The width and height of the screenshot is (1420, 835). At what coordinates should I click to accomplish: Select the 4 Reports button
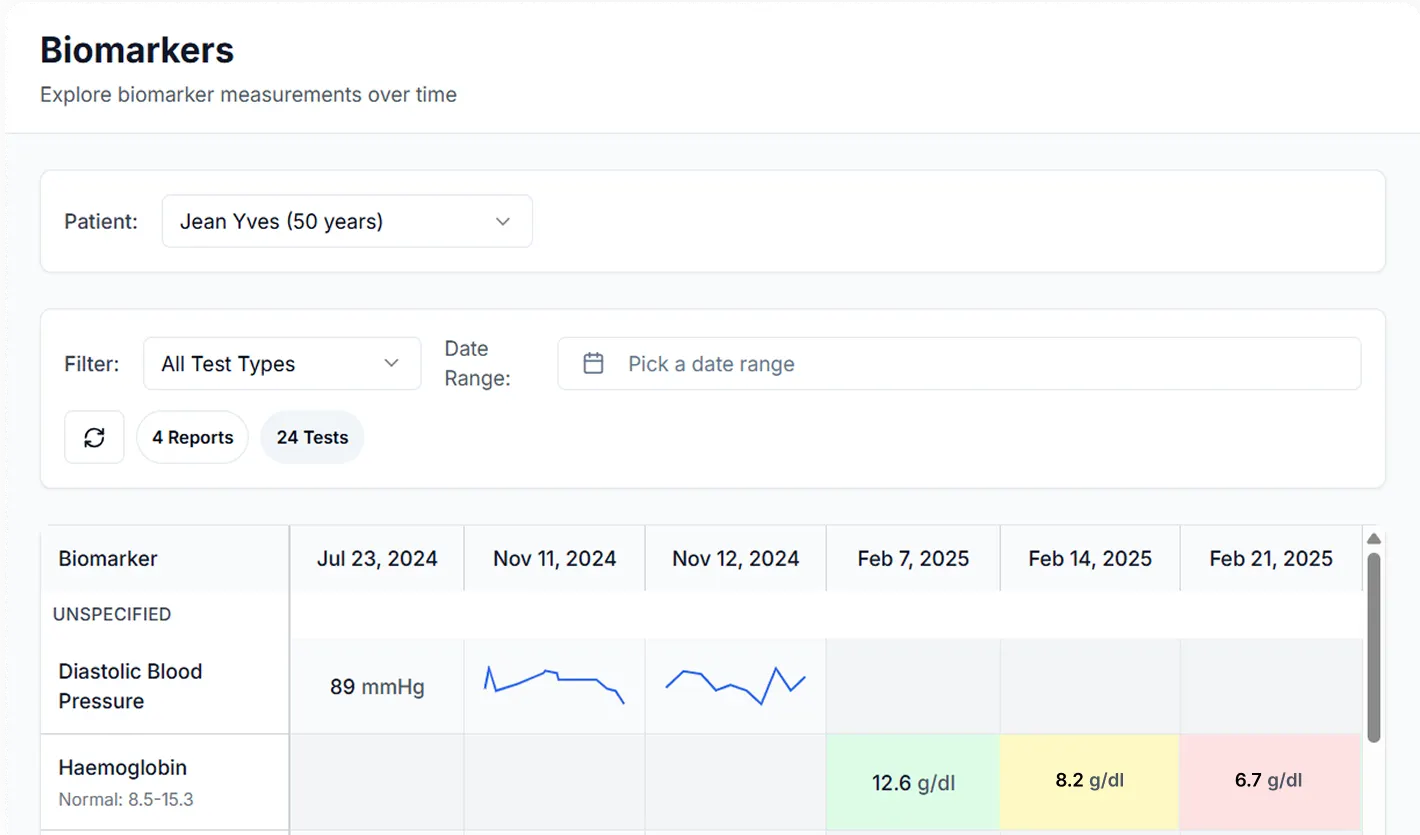(192, 437)
